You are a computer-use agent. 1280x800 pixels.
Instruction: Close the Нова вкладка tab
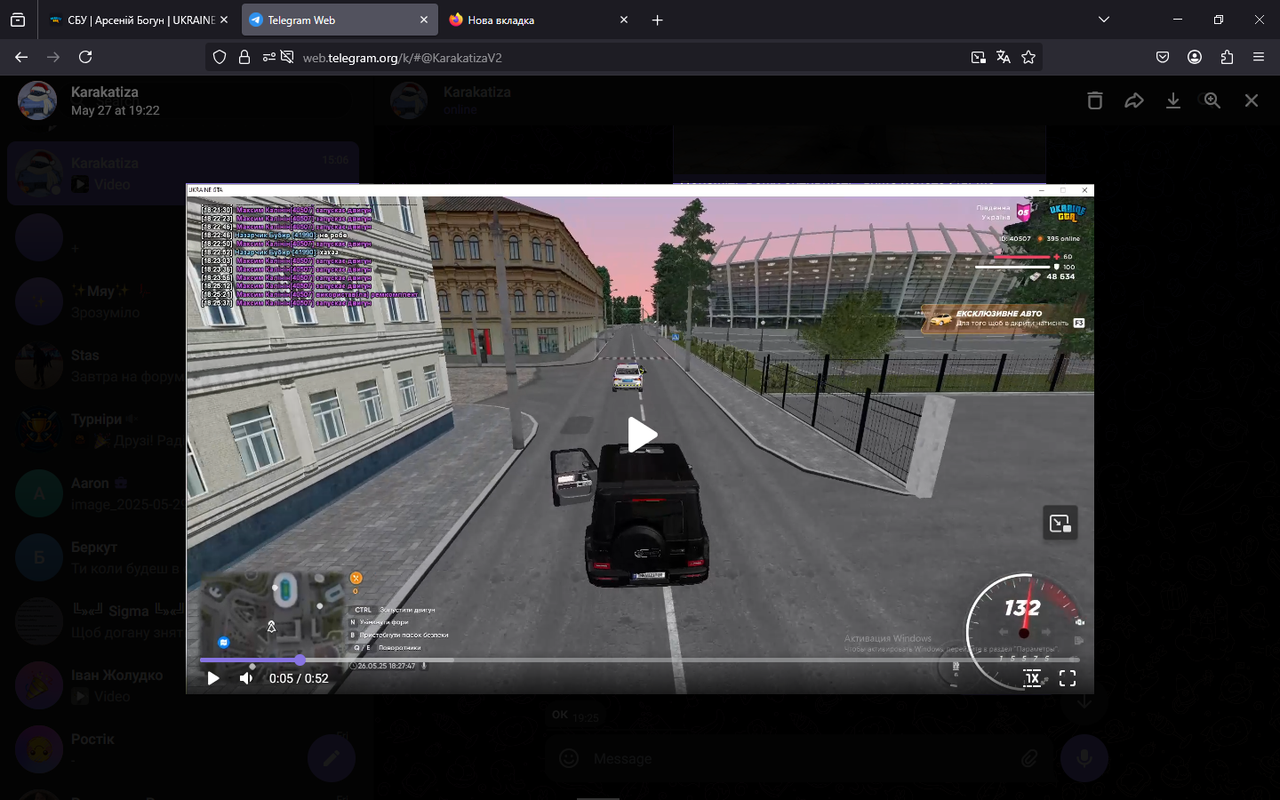[x=624, y=20]
